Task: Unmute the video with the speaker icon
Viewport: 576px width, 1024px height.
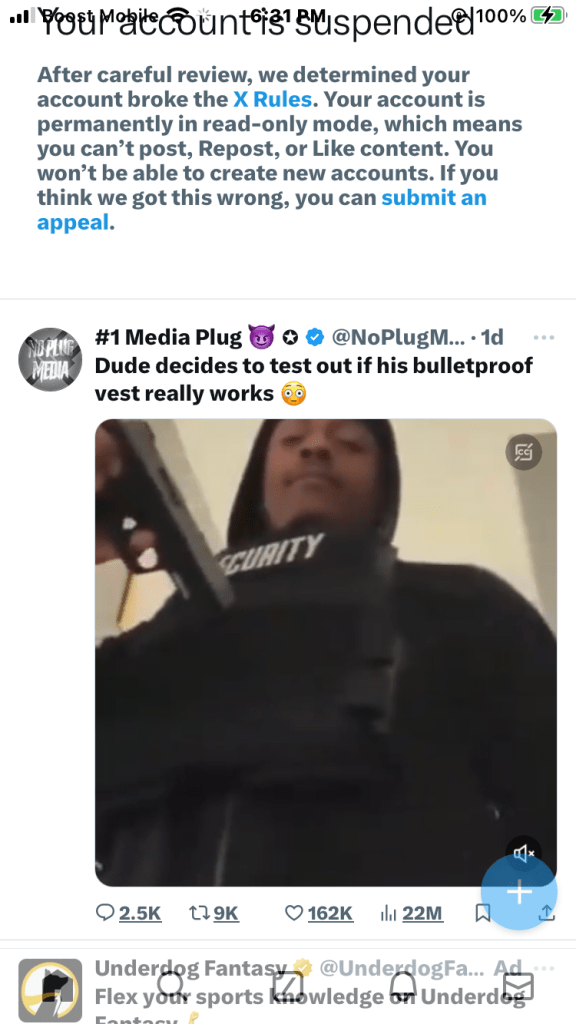Action: 524,853
